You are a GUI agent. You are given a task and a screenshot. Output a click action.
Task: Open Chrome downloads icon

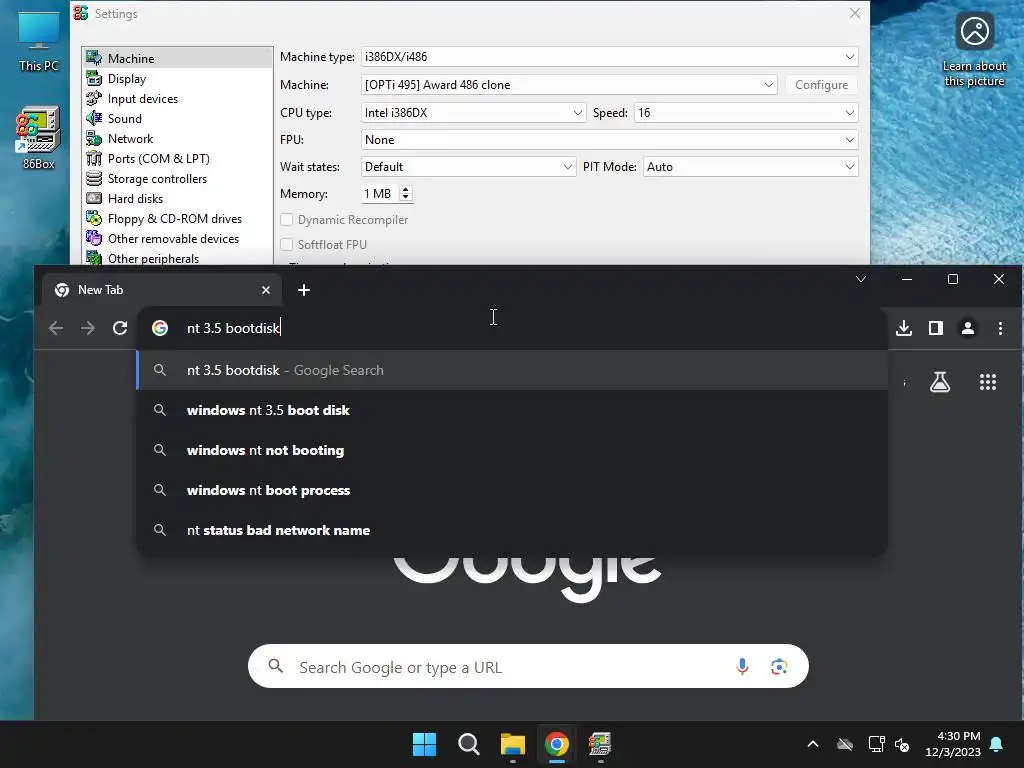coord(904,328)
